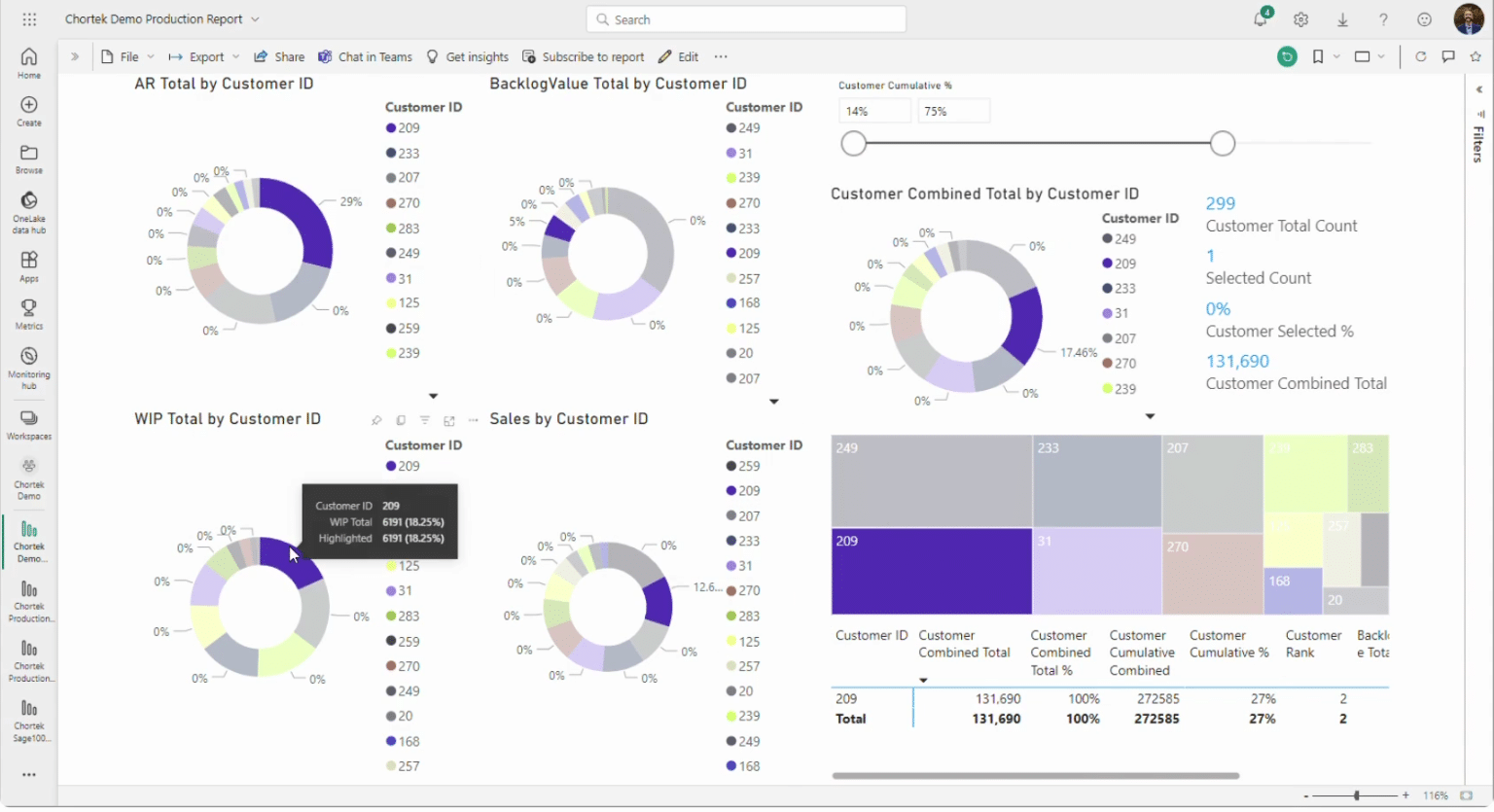This screenshot has width=1494, height=812.
Task: Open Monitoring hub in the sidebar
Action: [29, 368]
